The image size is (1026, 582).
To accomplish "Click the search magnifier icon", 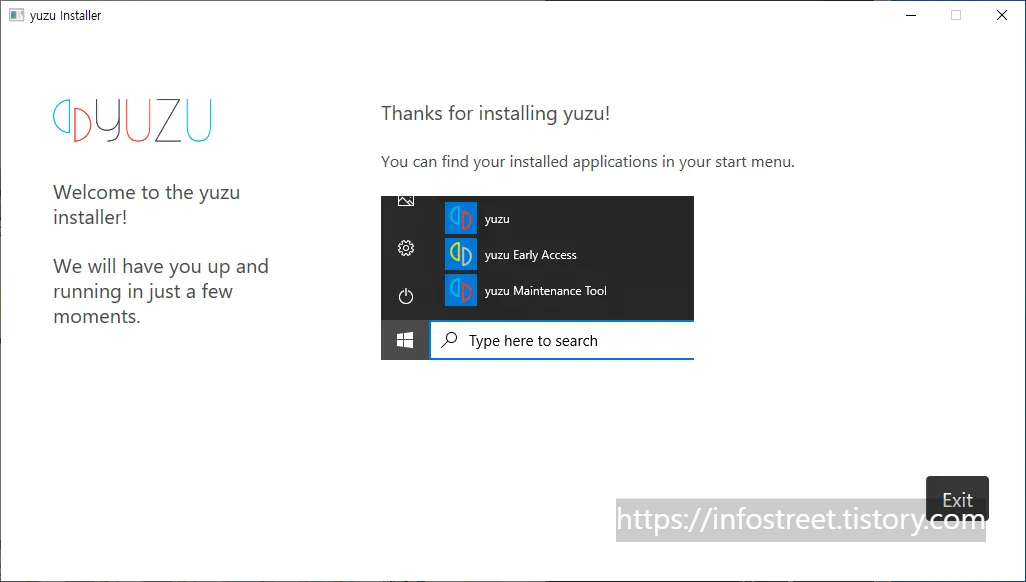I will [450, 339].
